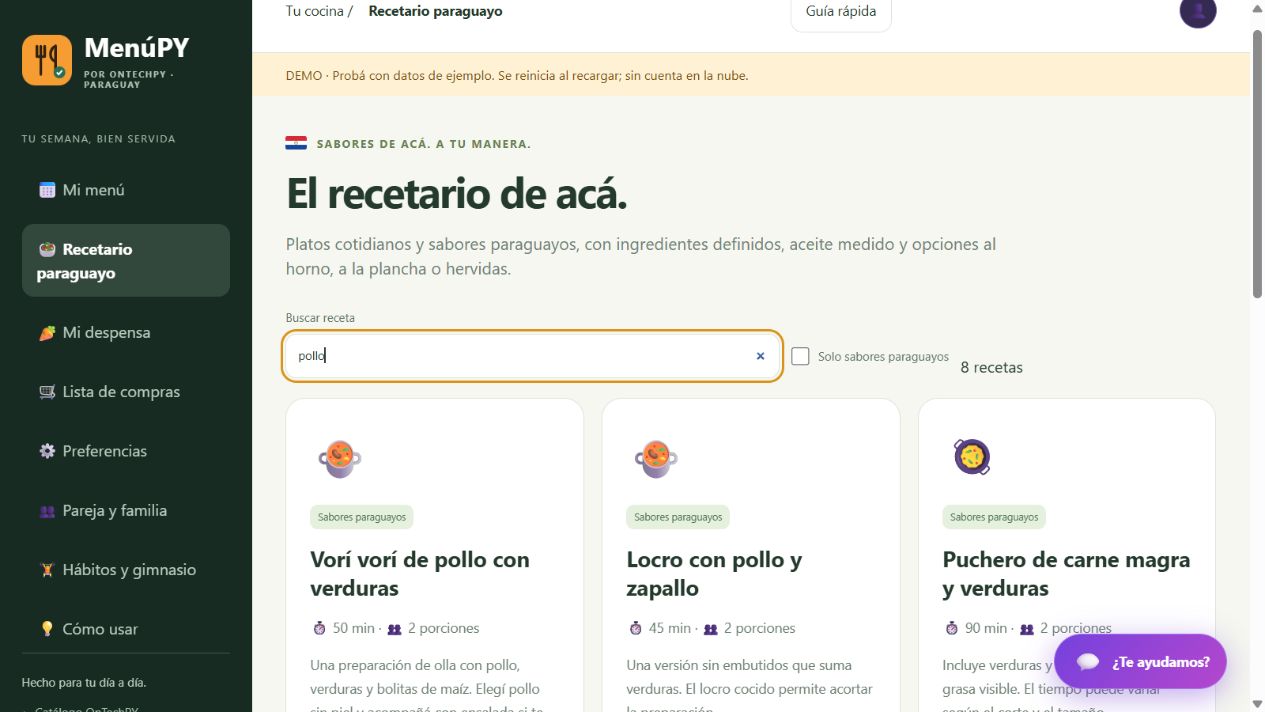The image size is (1265, 712).
Task: Open Lista de compras page
Action: [126, 392]
